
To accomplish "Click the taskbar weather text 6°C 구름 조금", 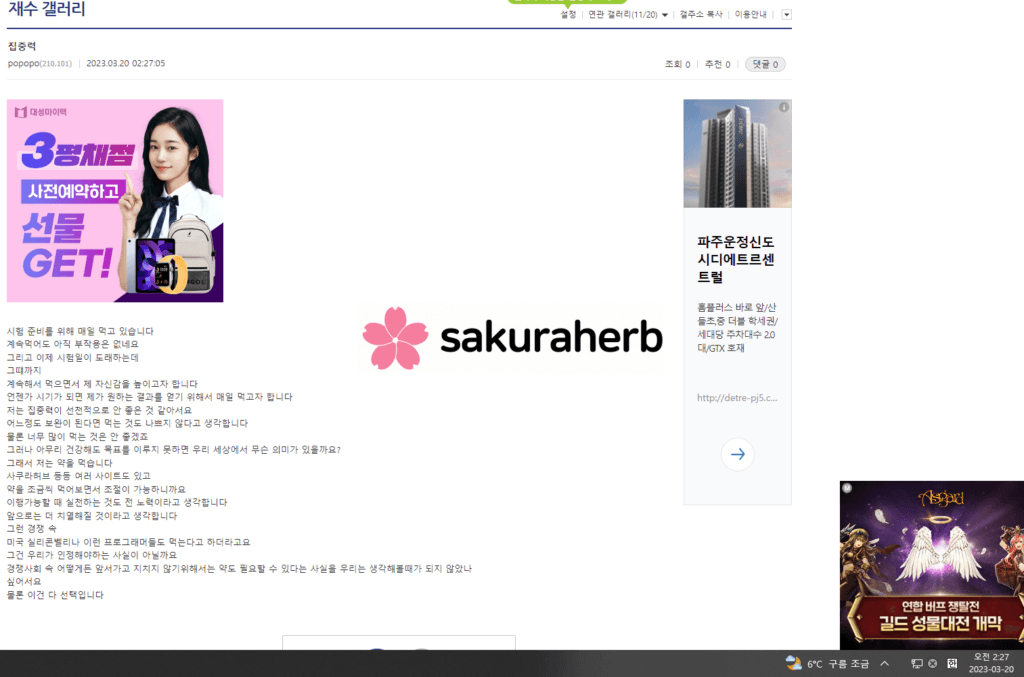I will 838,664.
